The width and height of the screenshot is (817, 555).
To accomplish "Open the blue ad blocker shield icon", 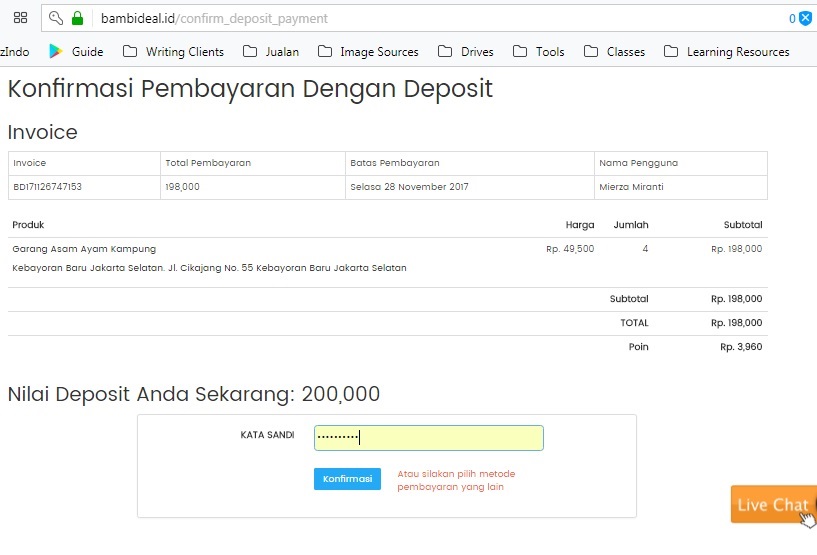I will coord(806,18).
